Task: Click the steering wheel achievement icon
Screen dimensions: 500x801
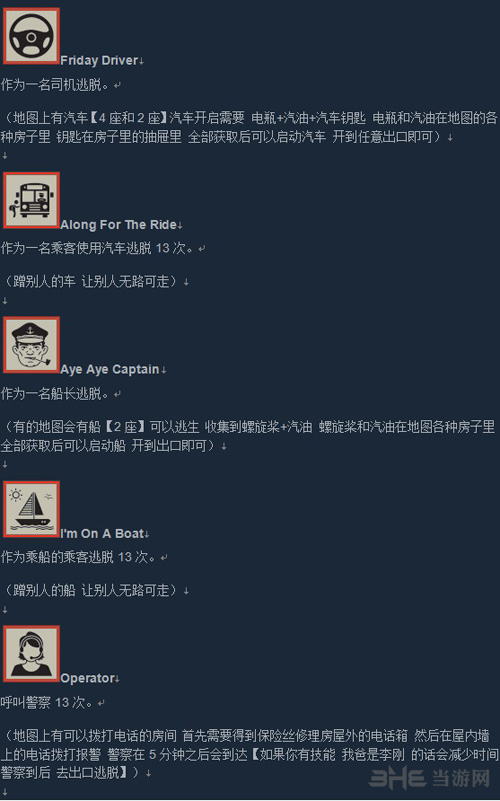Action: click(32, 36)
